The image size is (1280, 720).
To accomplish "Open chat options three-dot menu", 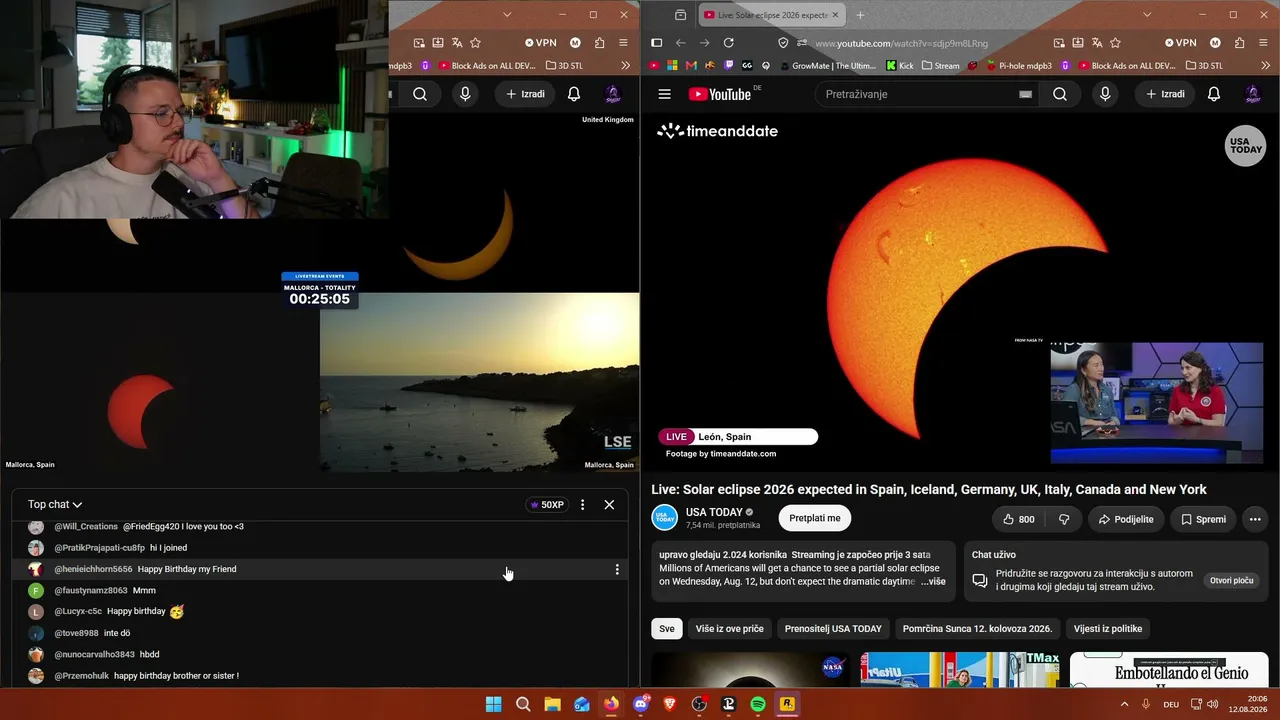I will [x=582, y=505].
